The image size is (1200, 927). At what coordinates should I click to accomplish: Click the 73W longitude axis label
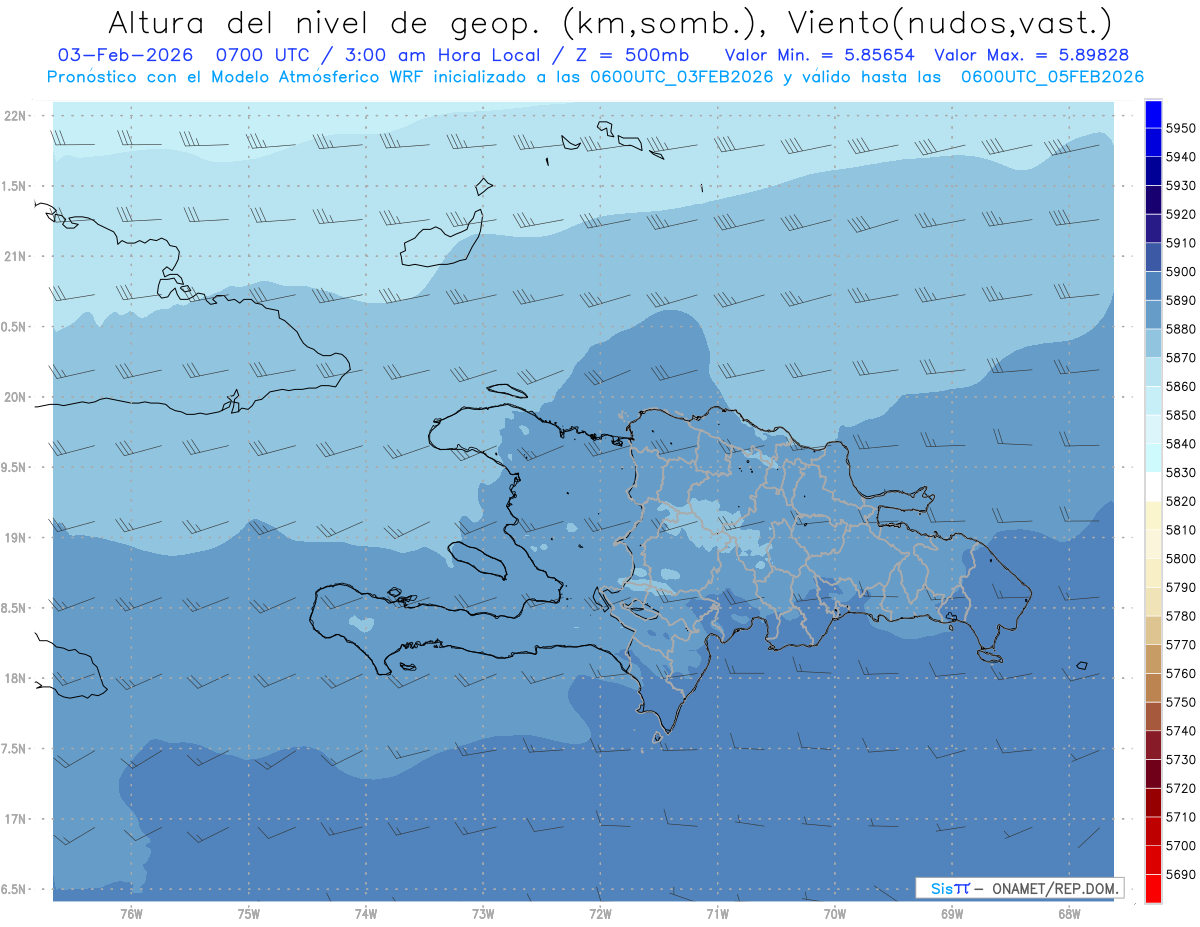click(483, 914)
